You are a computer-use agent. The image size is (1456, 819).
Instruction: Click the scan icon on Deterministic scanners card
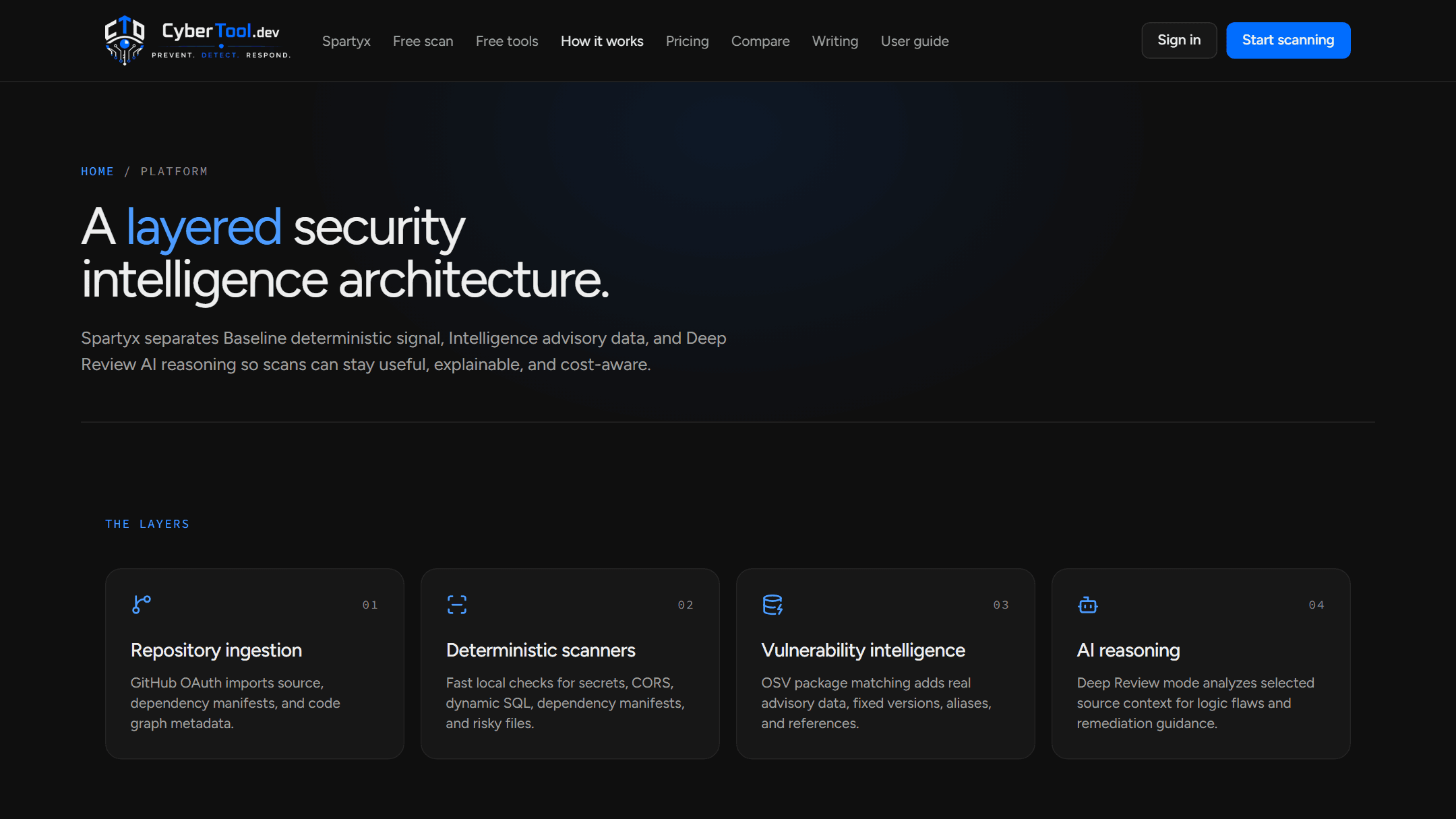pyautogui.click(x=457, y=605)
